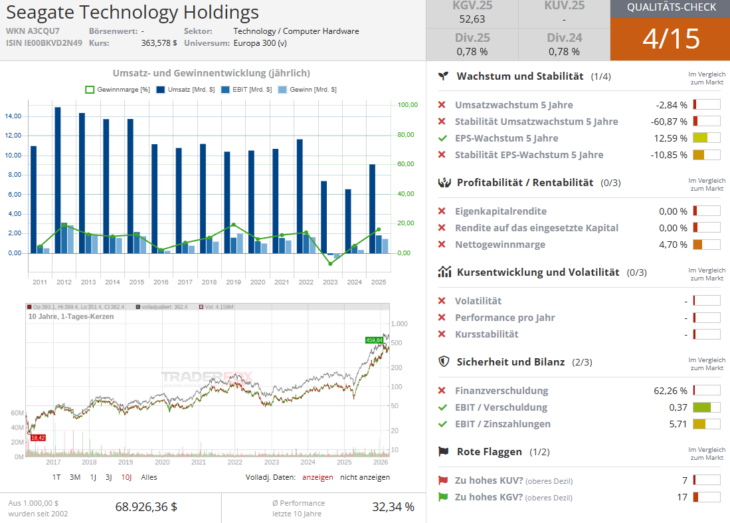
Task: Open the Qualitäts-Check 4/15 score box
Action: click(670, 31)
